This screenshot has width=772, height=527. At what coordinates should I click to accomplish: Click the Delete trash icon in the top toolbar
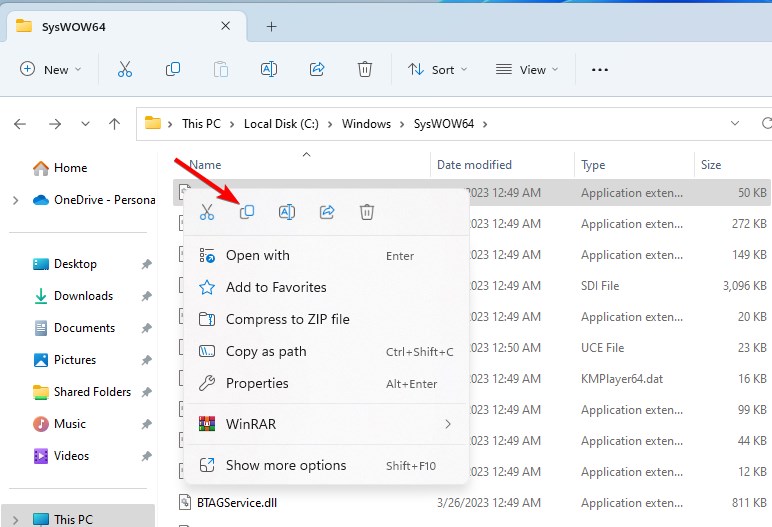[365, 69]
